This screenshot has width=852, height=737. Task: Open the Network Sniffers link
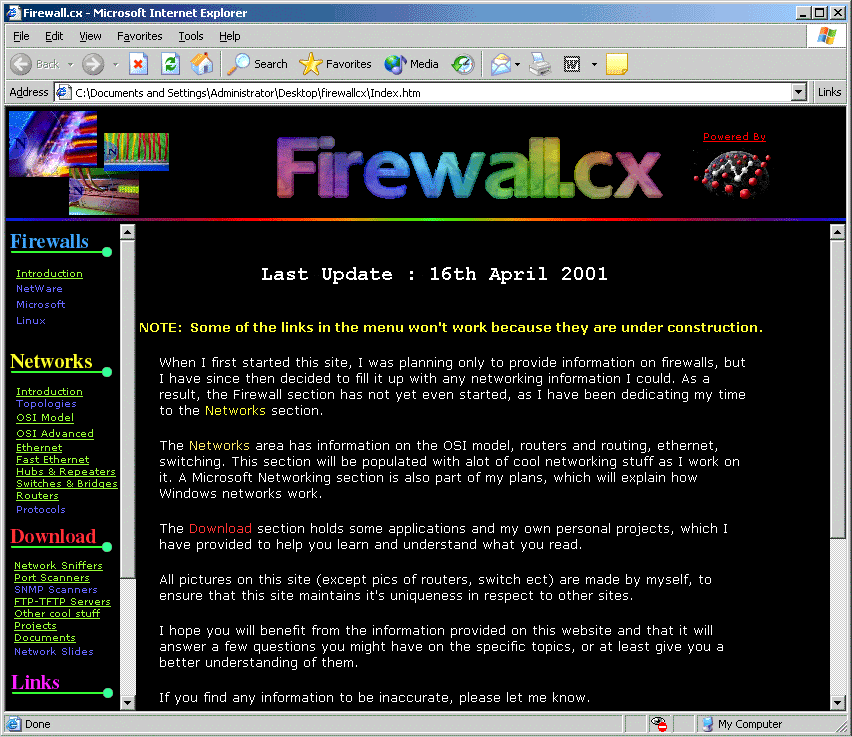point(58,565)
